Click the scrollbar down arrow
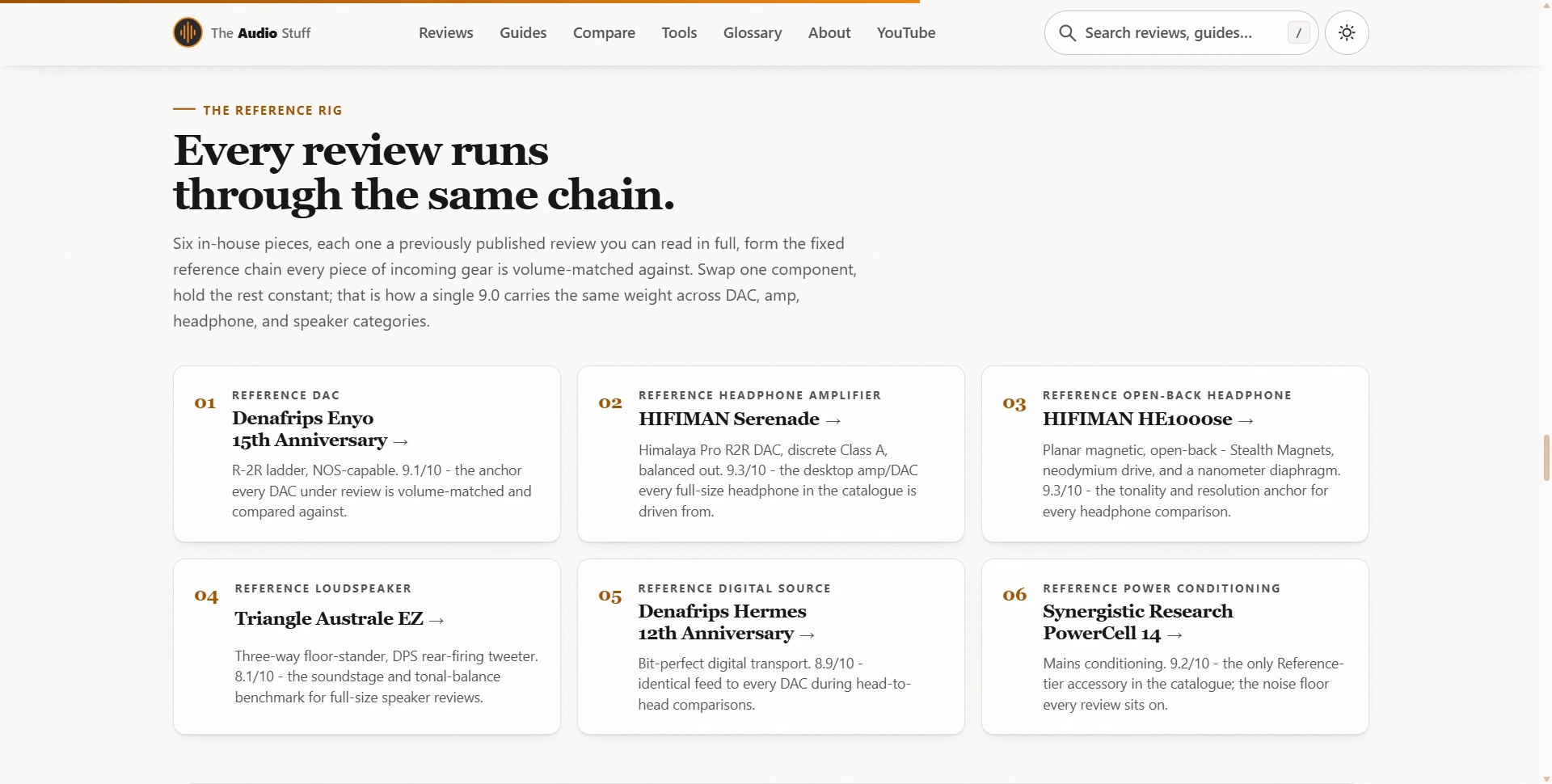 coord(1546,778)
